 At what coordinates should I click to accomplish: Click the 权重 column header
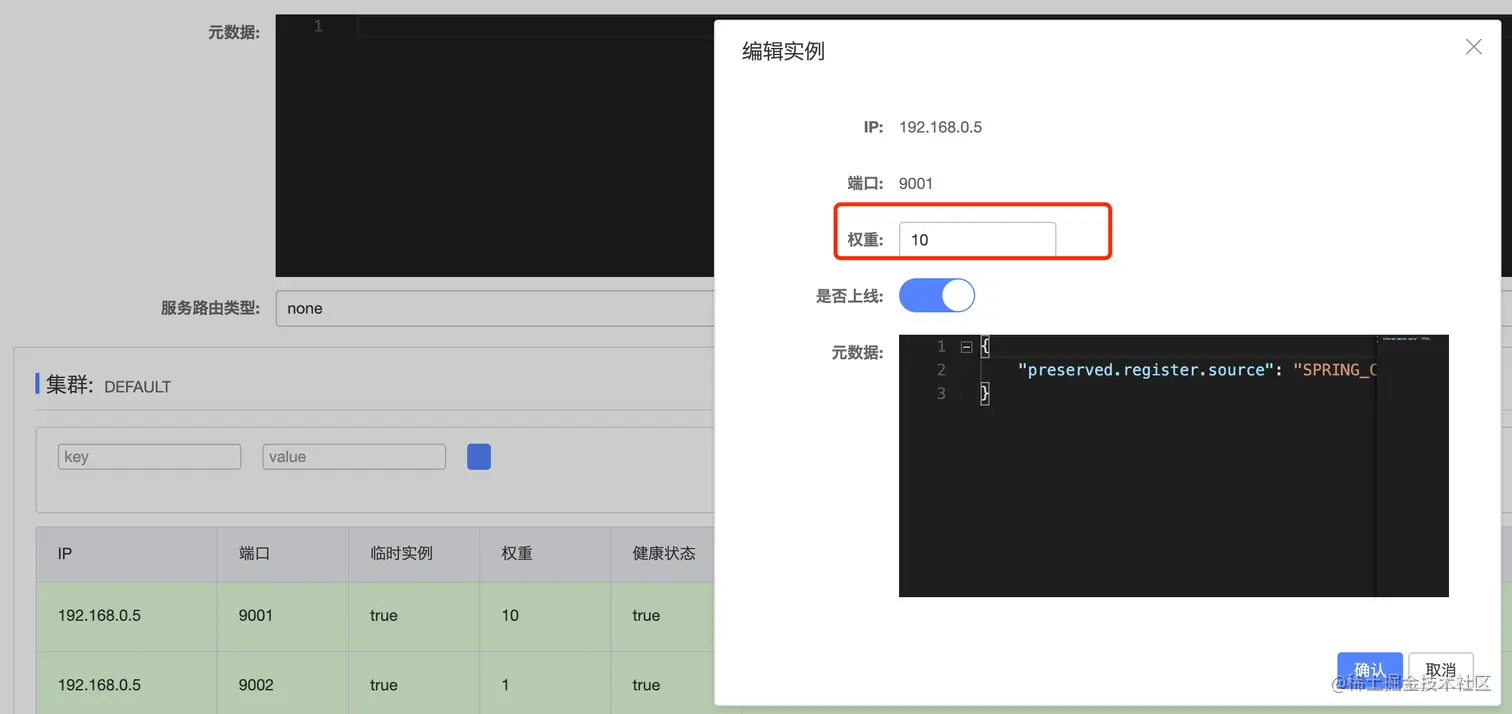click(545, 554)
